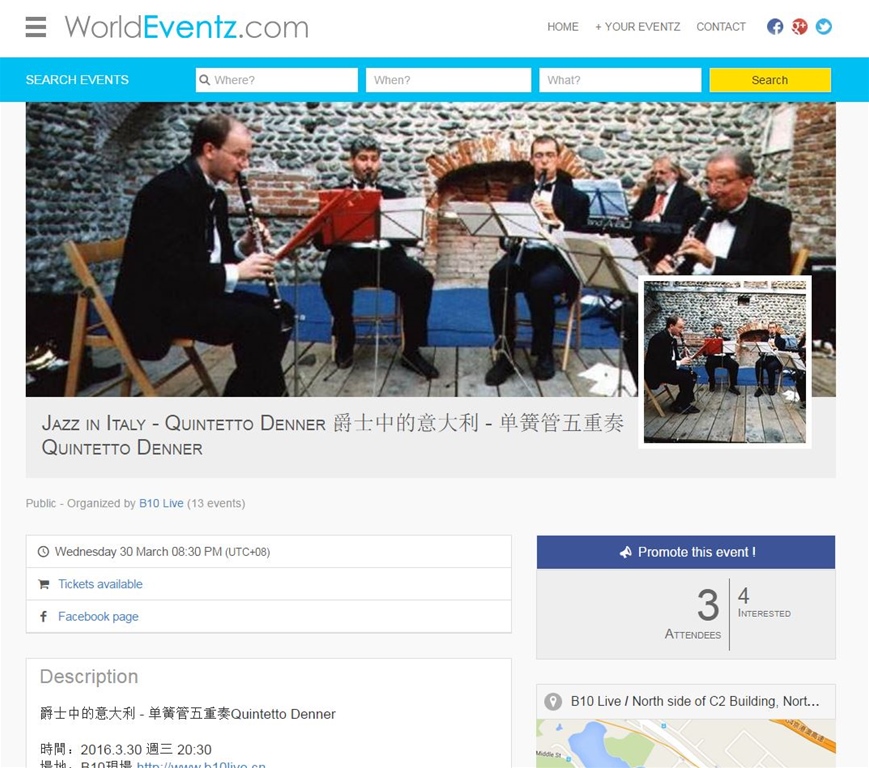Click the map pin icon by venue
Viewport: 869px width, 768px height.
click(553, 702)
